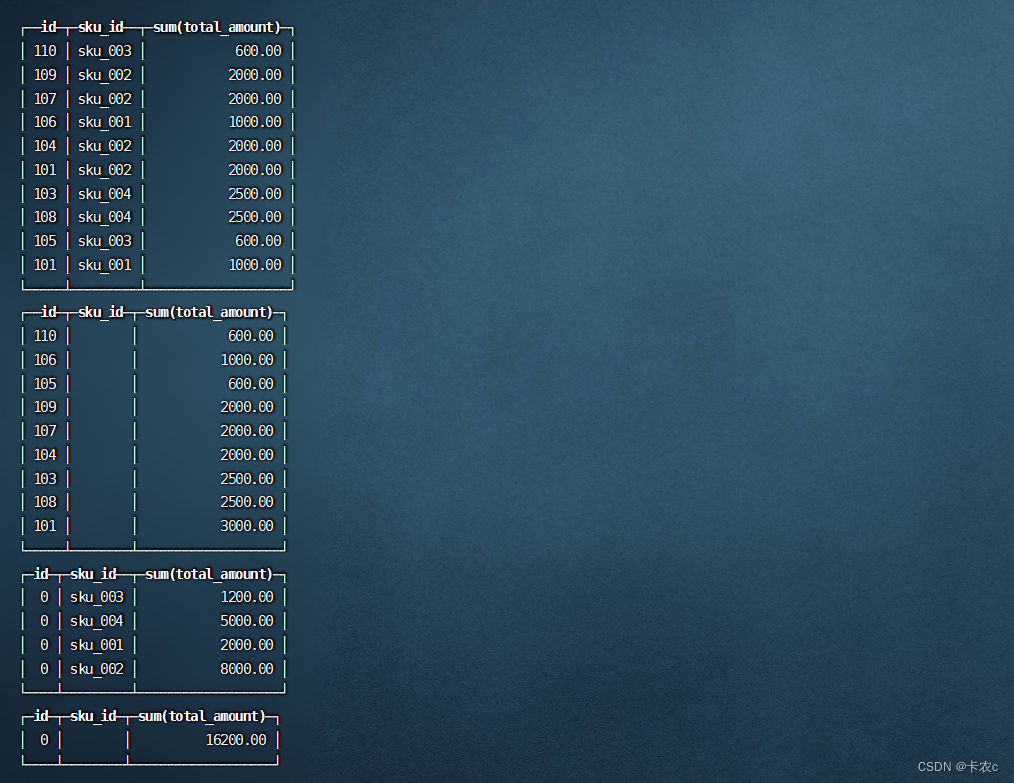Viewport: 1014px width, 783px height.
Task: Select sku_003 in the id 110 row
Action: [105, 51]
